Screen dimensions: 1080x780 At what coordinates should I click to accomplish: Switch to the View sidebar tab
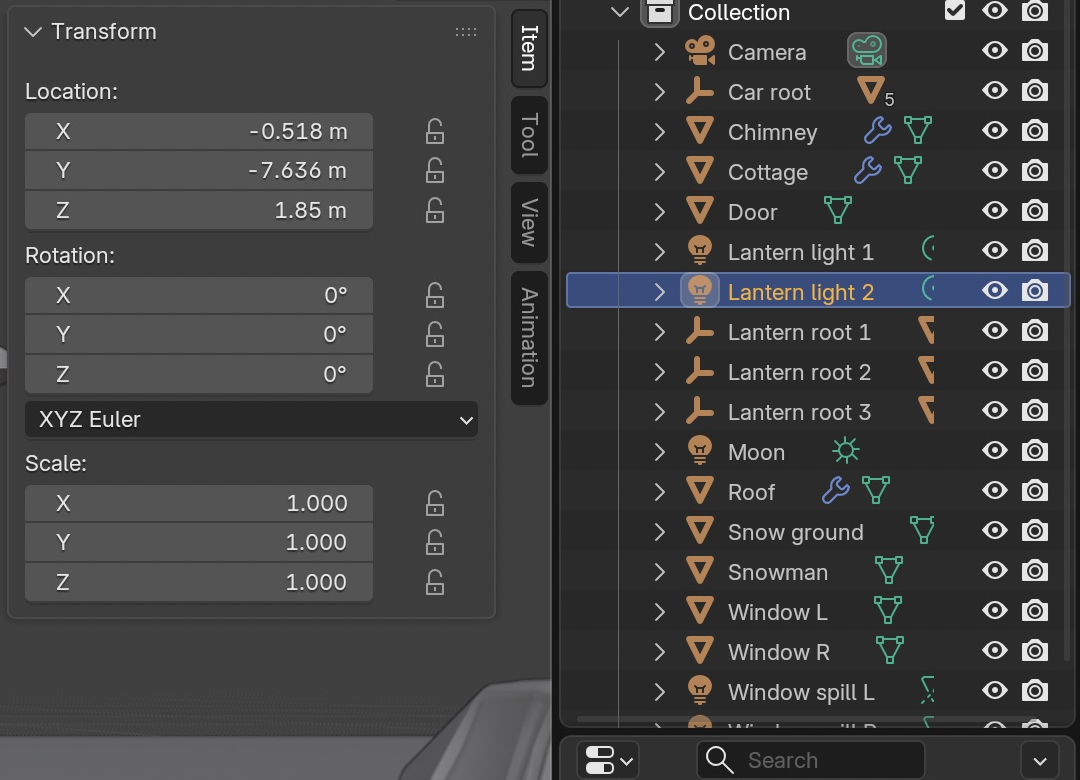[x=529, y=223]
